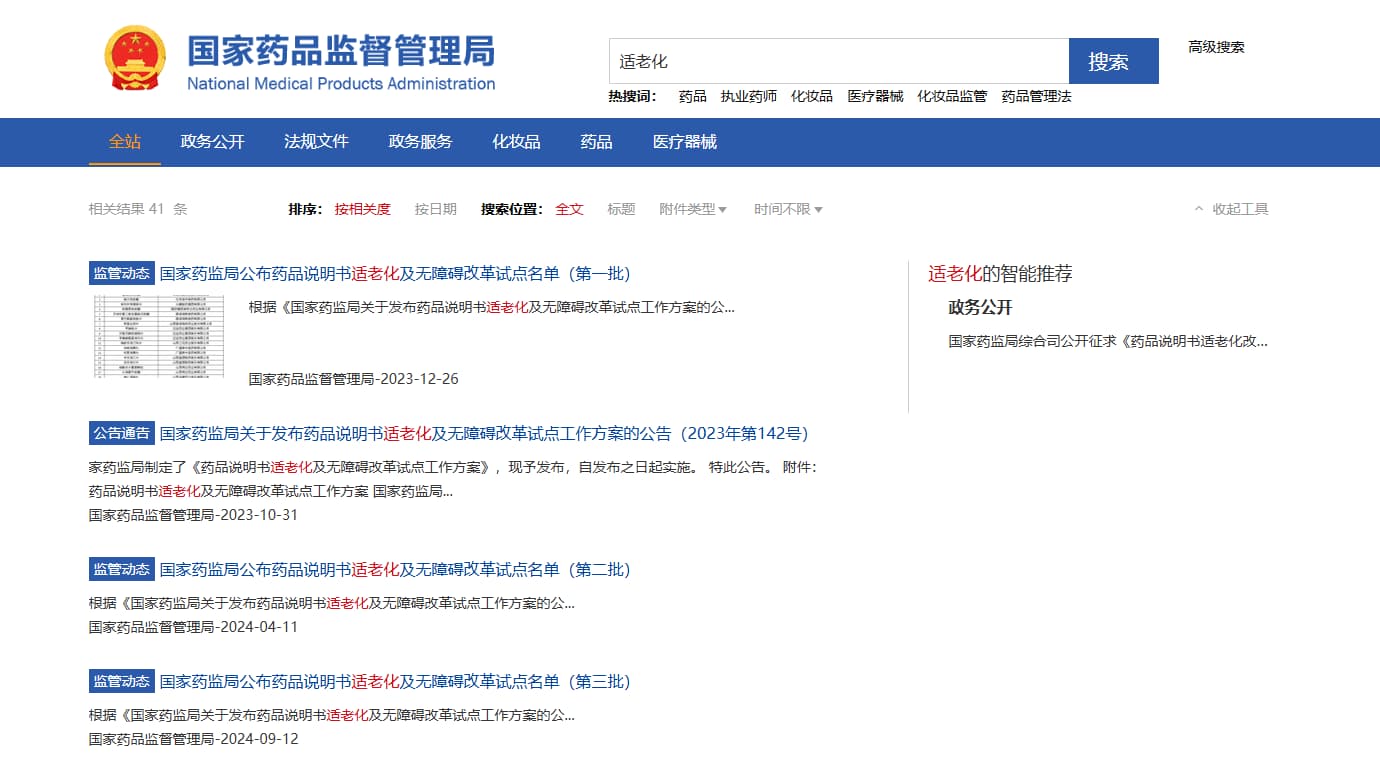This screenshot has height=771, width=1380.
Task: Switch to the 政务服务 tab
Action: [x=420, y=142]
